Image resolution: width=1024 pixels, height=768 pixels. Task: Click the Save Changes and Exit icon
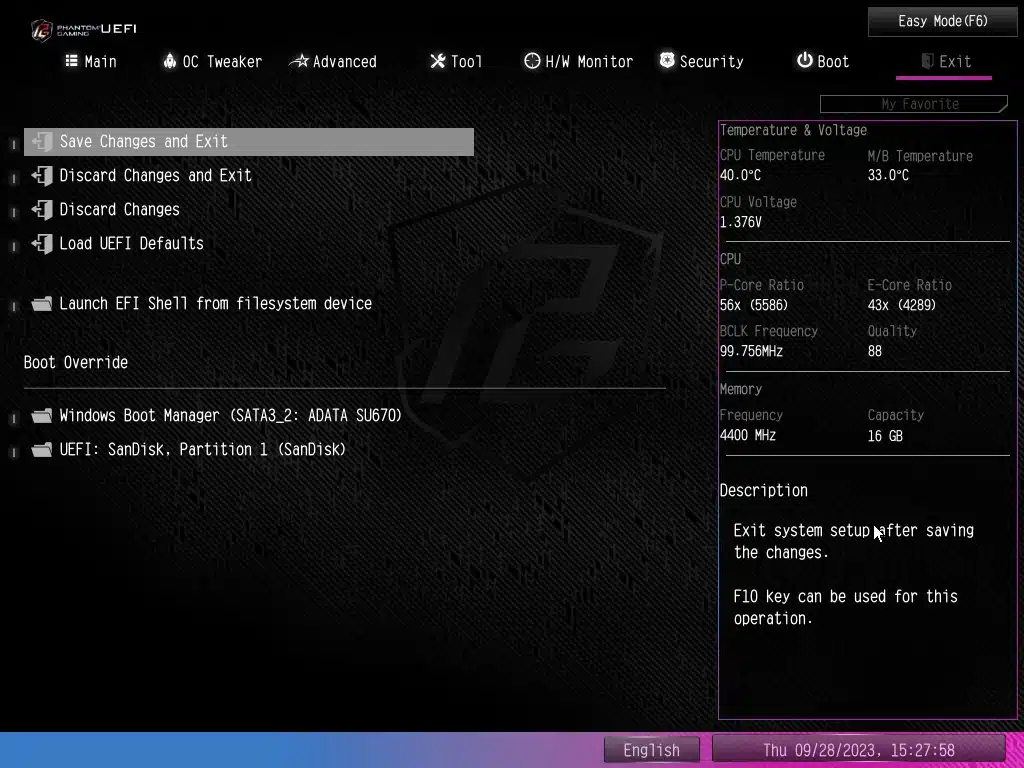coord(42,142)
